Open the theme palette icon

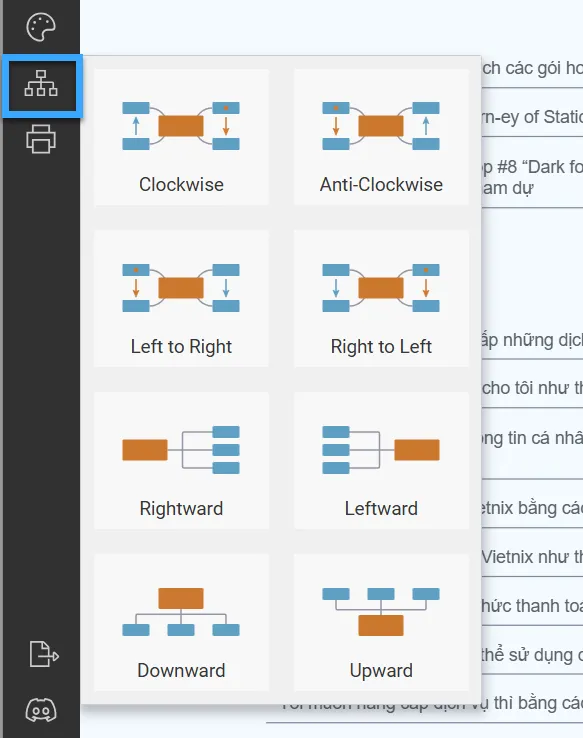(x=41, y=27)
